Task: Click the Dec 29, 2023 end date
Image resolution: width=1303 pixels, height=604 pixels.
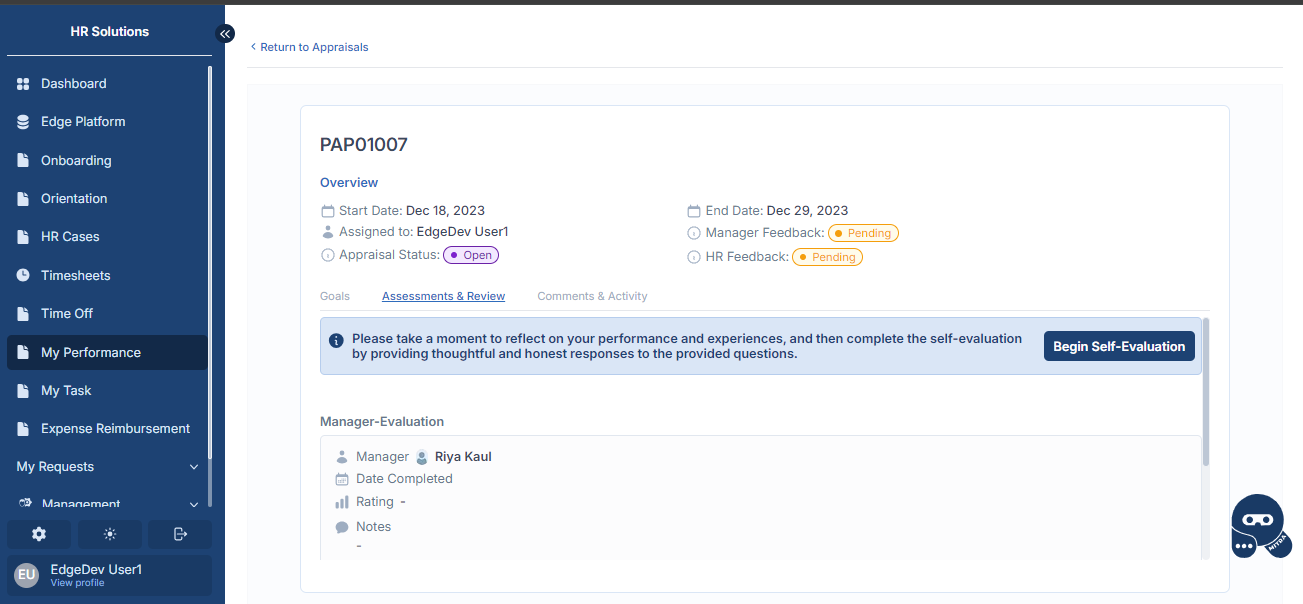Action: tap(807, 211)
